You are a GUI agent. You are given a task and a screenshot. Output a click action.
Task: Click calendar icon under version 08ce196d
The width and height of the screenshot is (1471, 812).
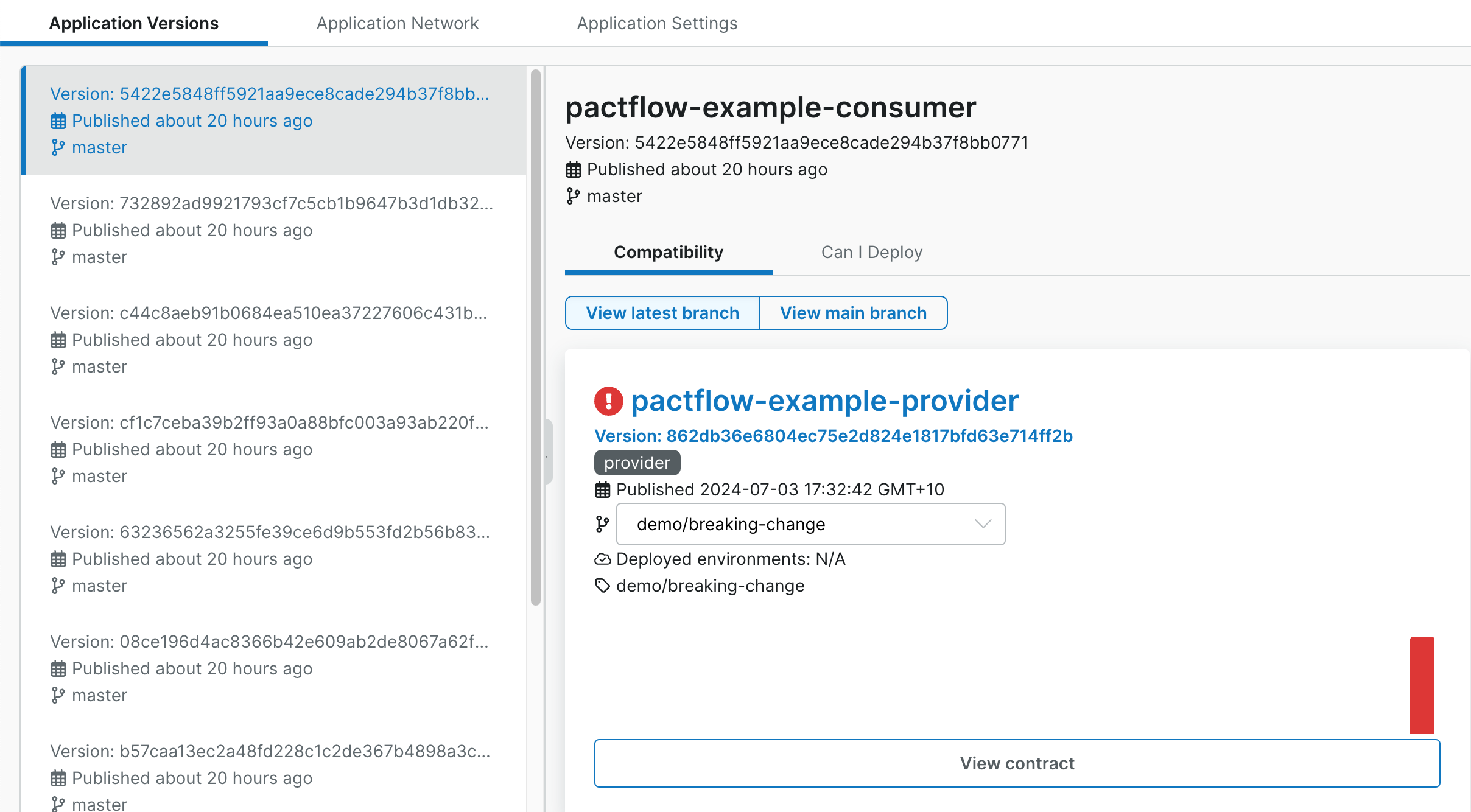point(58,669)
